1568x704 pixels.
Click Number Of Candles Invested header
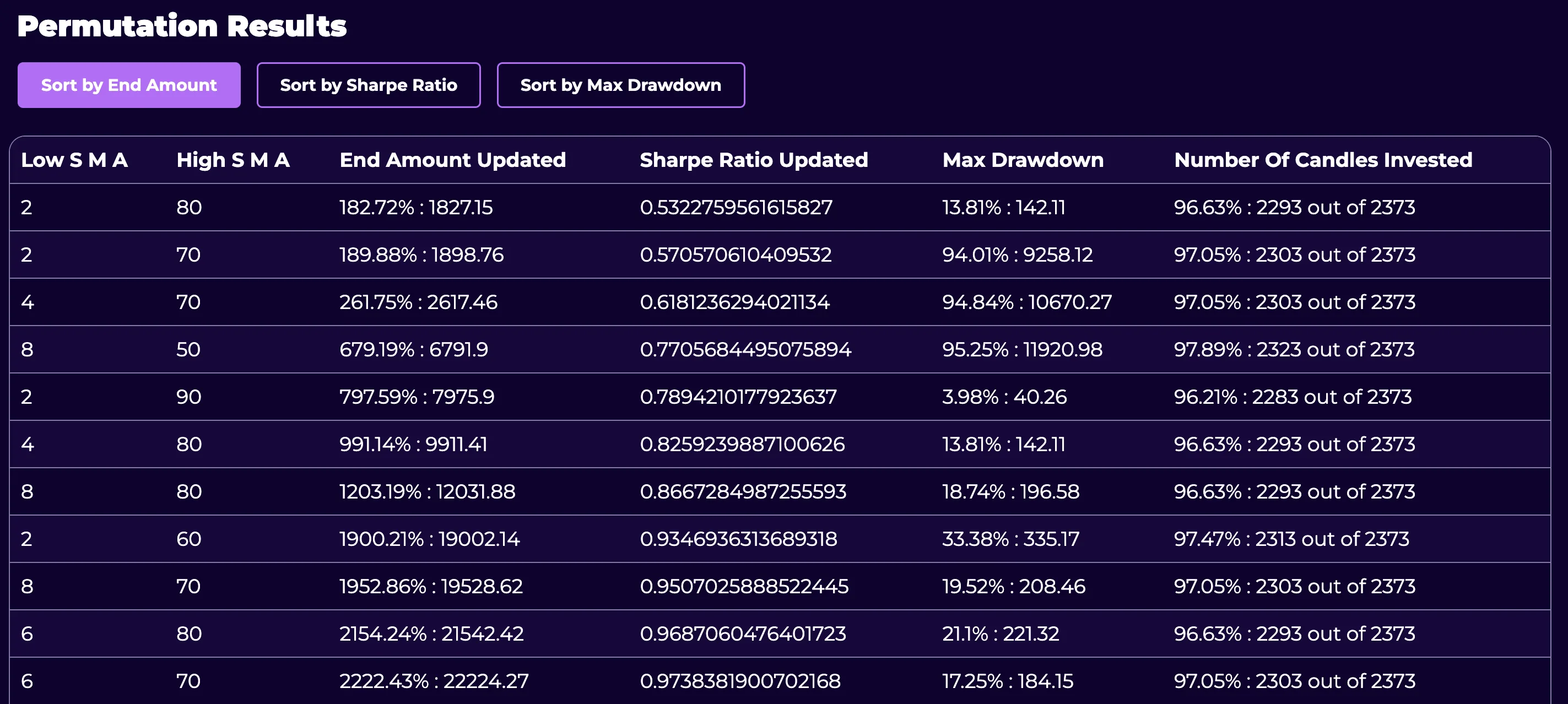[1323, 160]
